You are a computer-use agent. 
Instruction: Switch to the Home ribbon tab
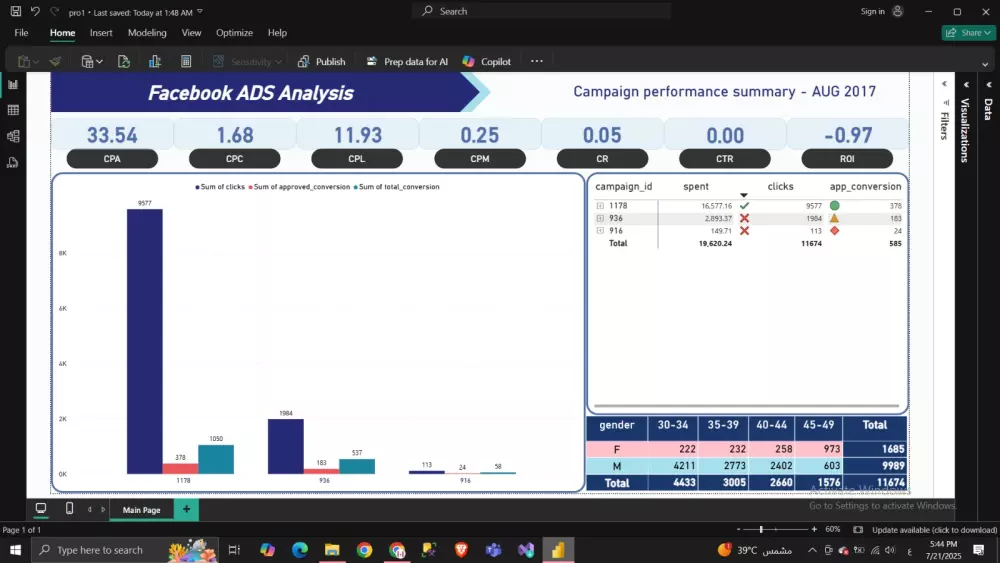pyautogui.click(x=62, y=33)
